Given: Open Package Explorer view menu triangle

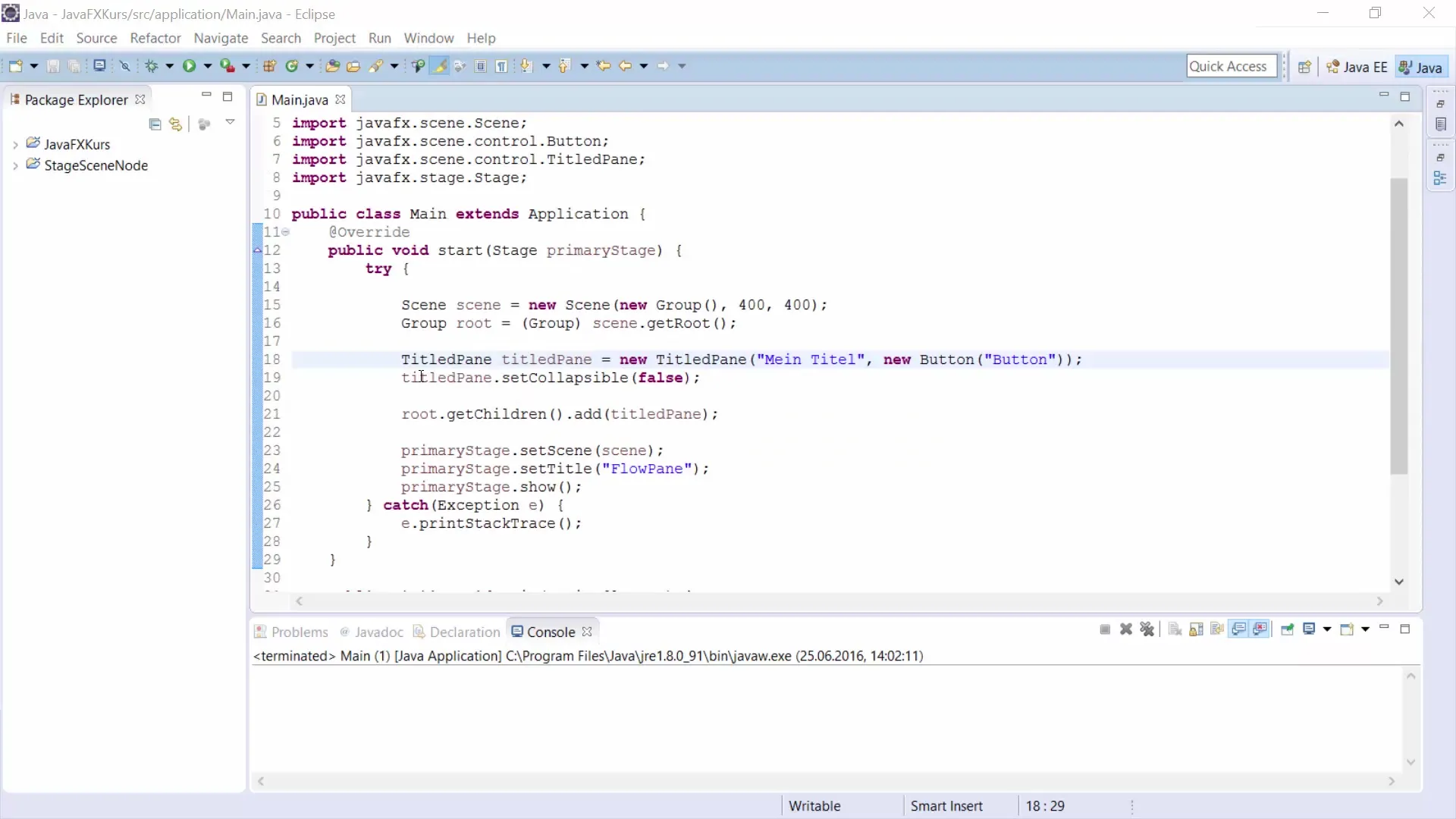Looking at the screenshot, I should coord(230,122).
